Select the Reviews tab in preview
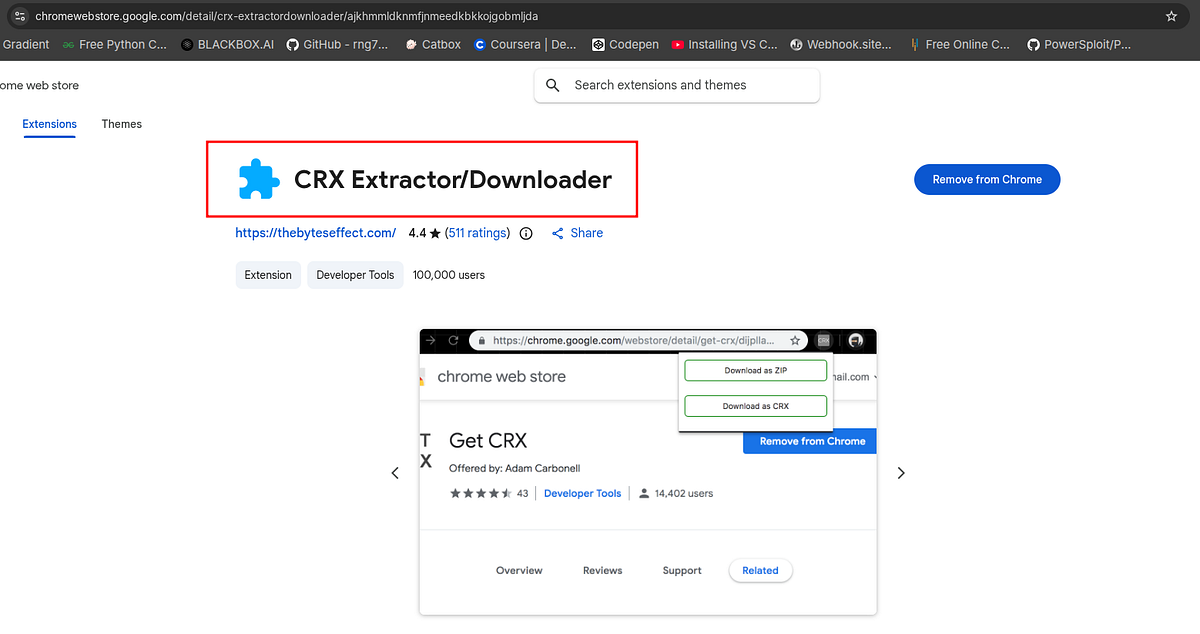The width and height of the screenshot is (1200, 634). (603, 571)
